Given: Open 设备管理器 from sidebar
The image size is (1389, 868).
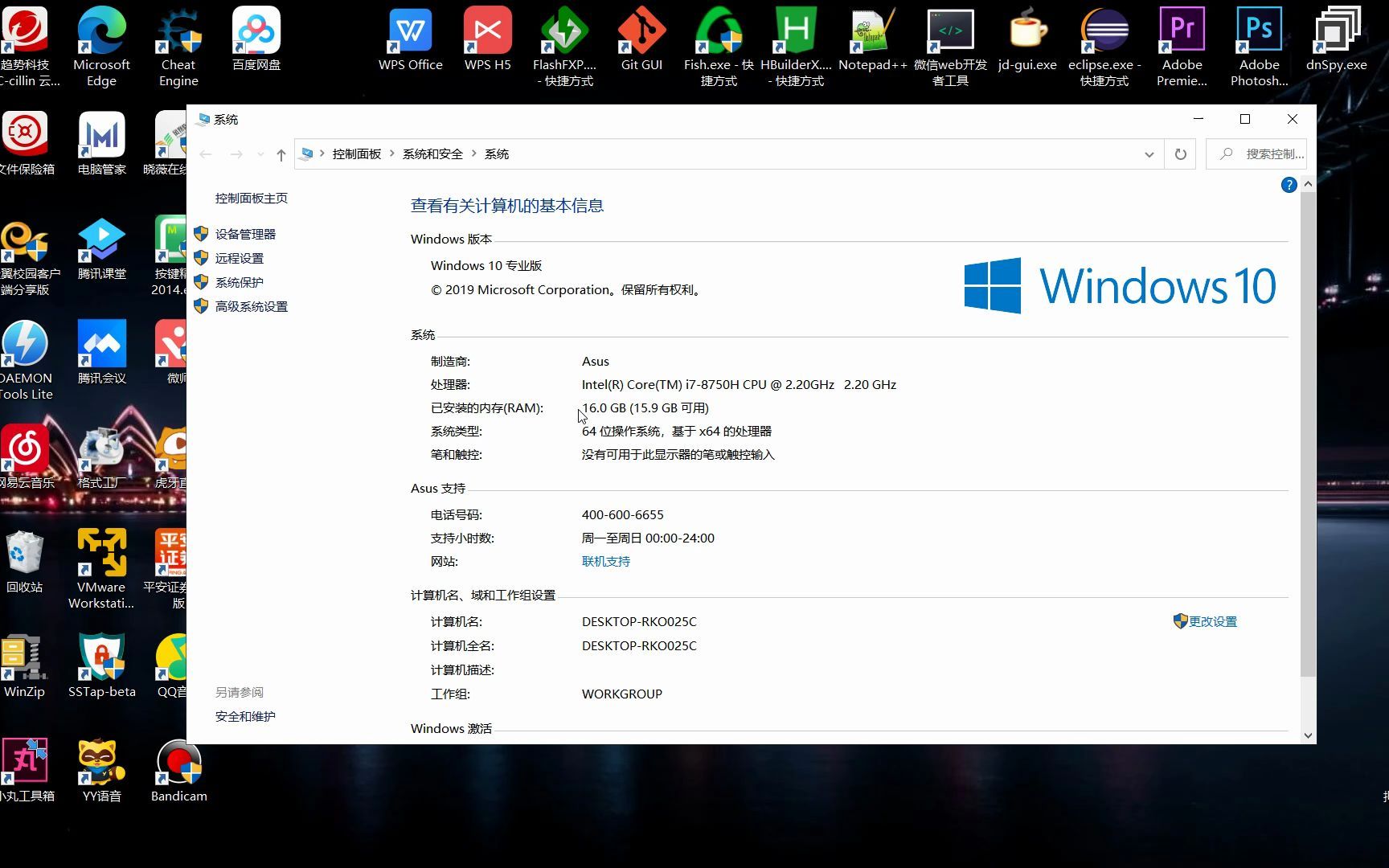Looking at the screenshot, I should click(x=245, y=234).
